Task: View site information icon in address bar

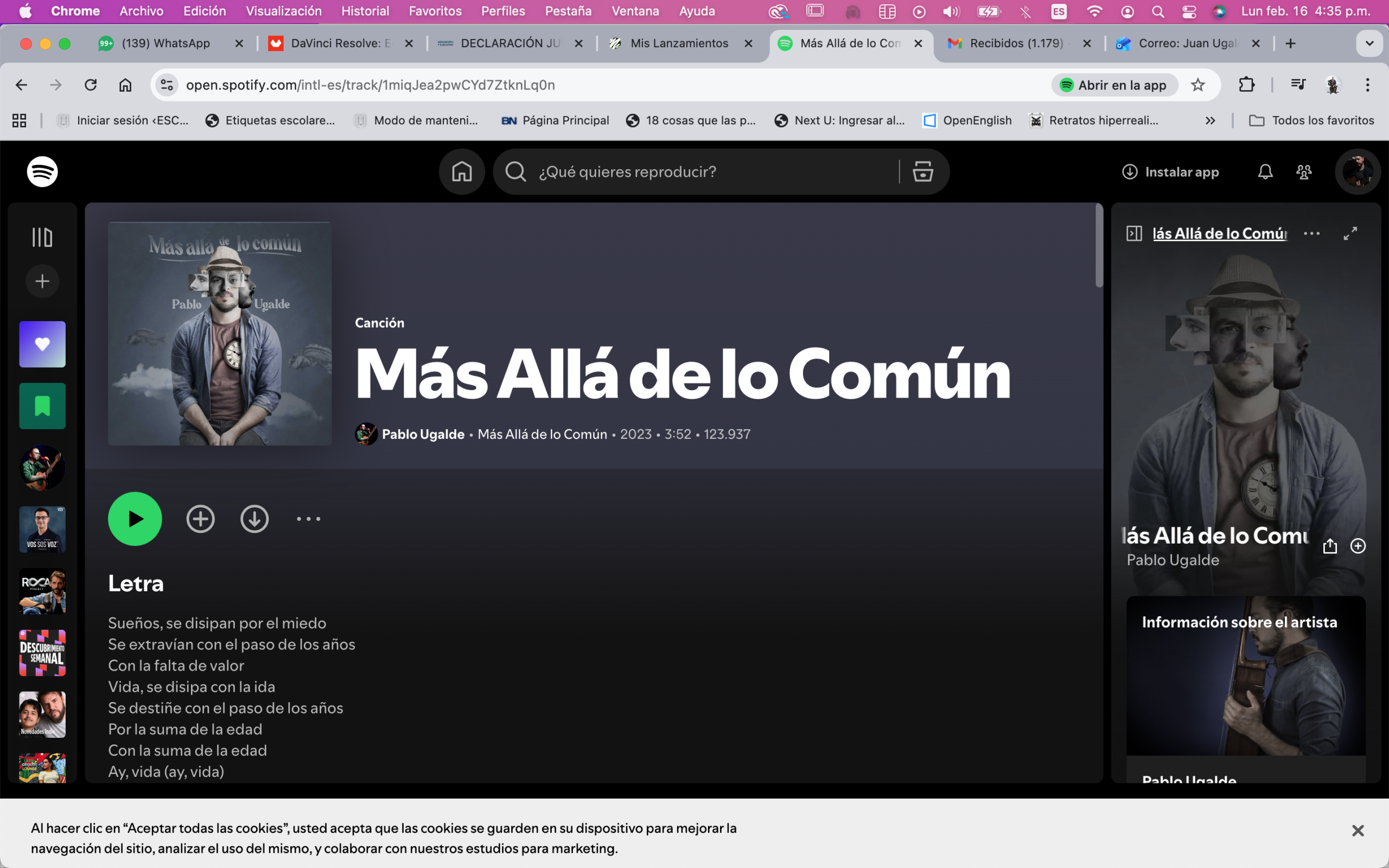Action: pyautogui.click(x=167, y=85)
